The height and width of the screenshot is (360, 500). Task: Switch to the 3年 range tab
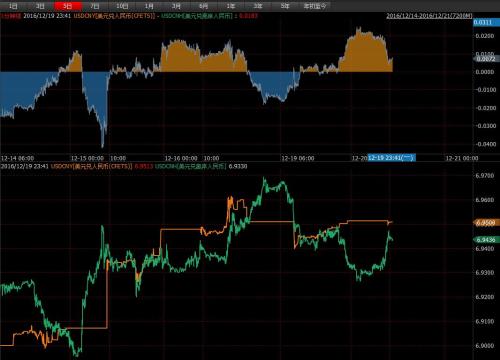click(258, 6)
